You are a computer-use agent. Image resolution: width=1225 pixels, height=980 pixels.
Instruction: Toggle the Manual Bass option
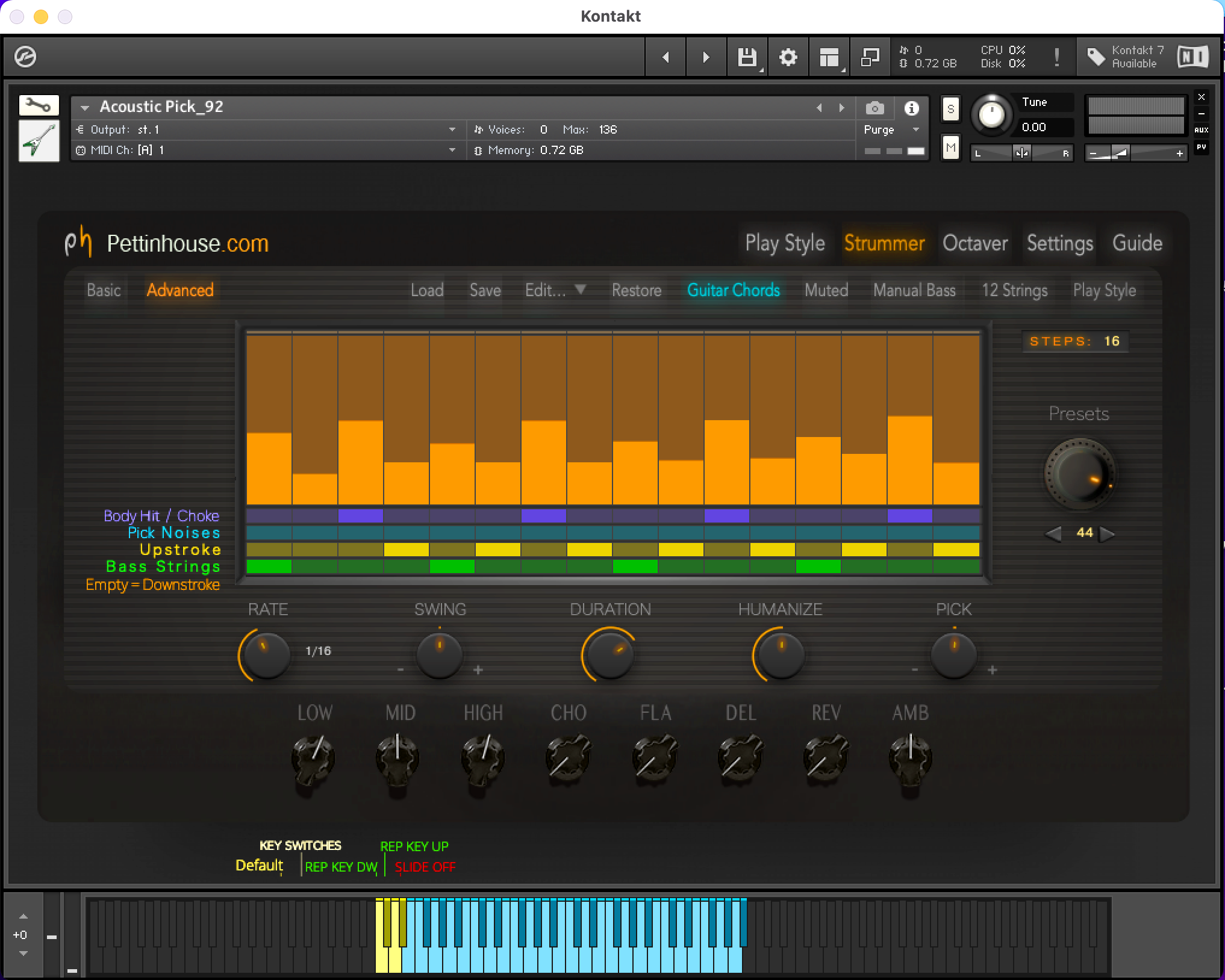tap(914, 290)
